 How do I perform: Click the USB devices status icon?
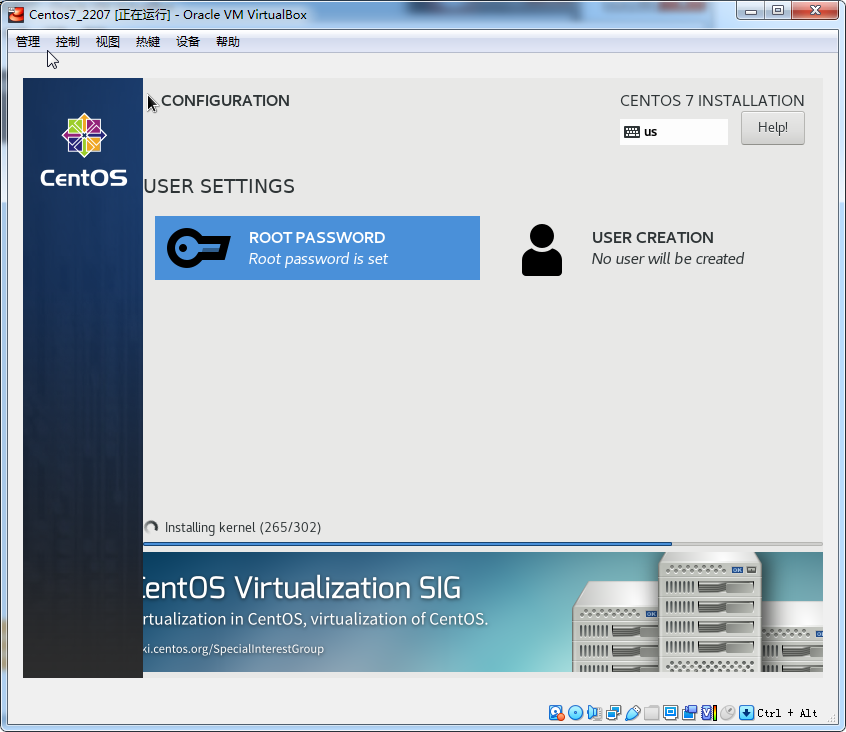click(x=633, y=713)
